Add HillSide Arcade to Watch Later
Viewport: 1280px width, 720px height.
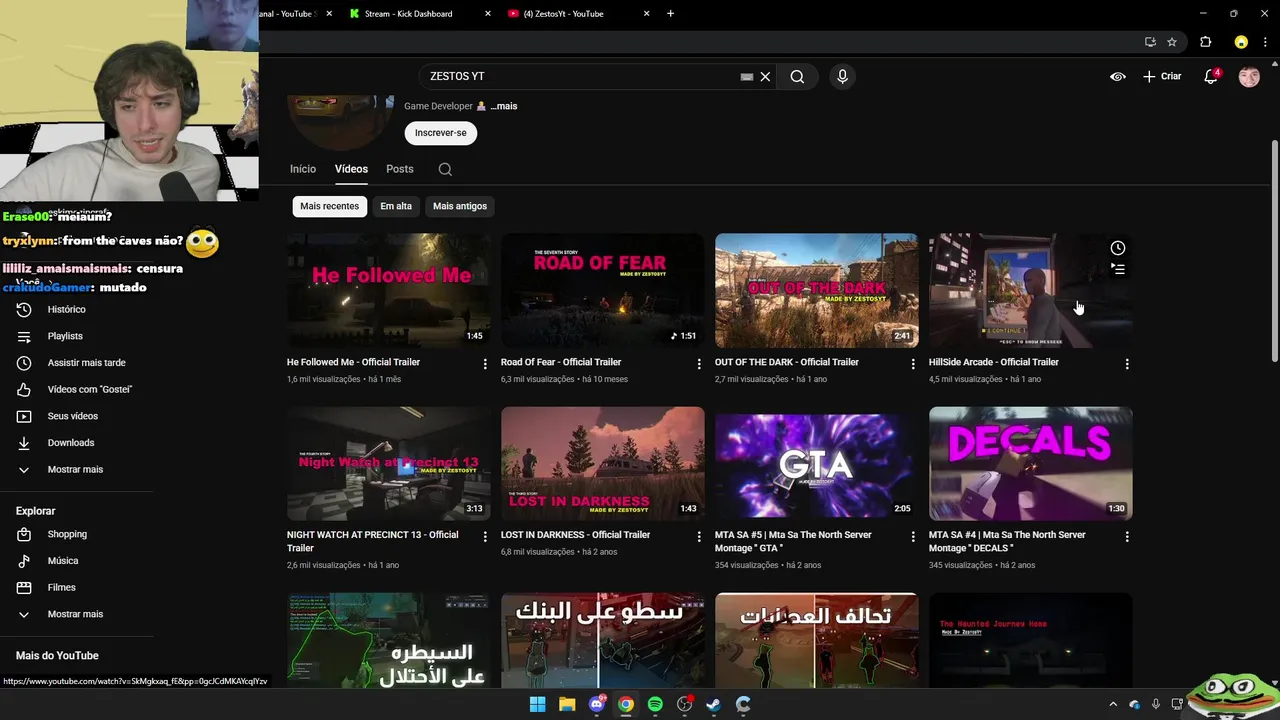click(1118, 248)
